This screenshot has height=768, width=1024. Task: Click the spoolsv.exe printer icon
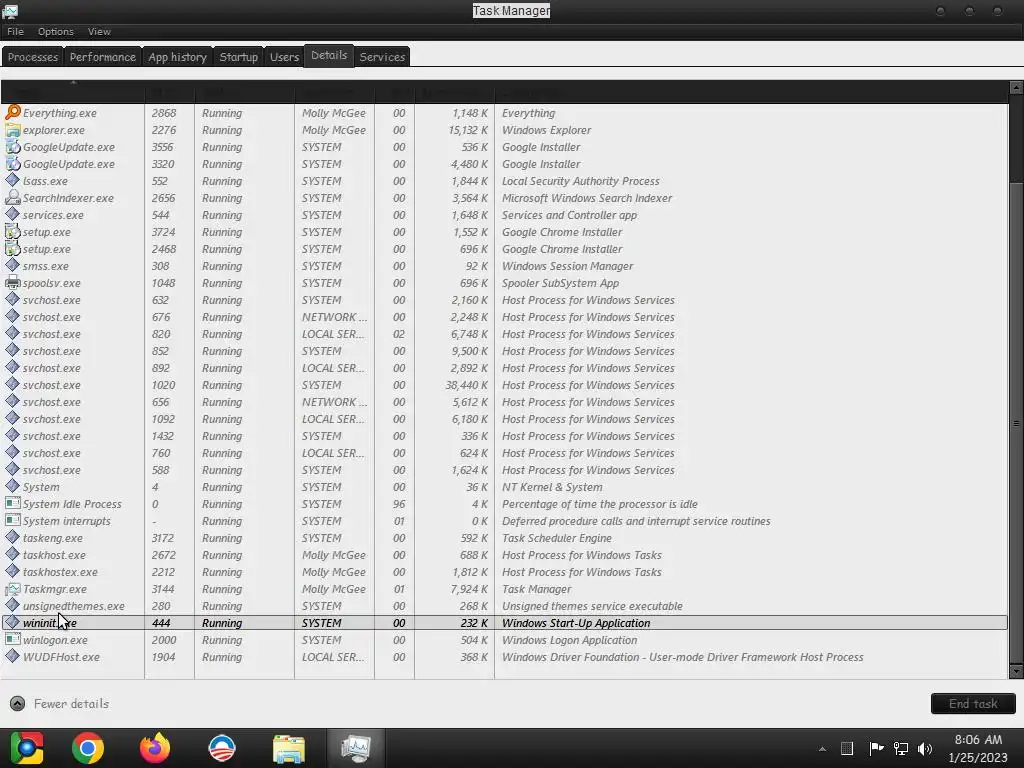[x=12, y=282]
